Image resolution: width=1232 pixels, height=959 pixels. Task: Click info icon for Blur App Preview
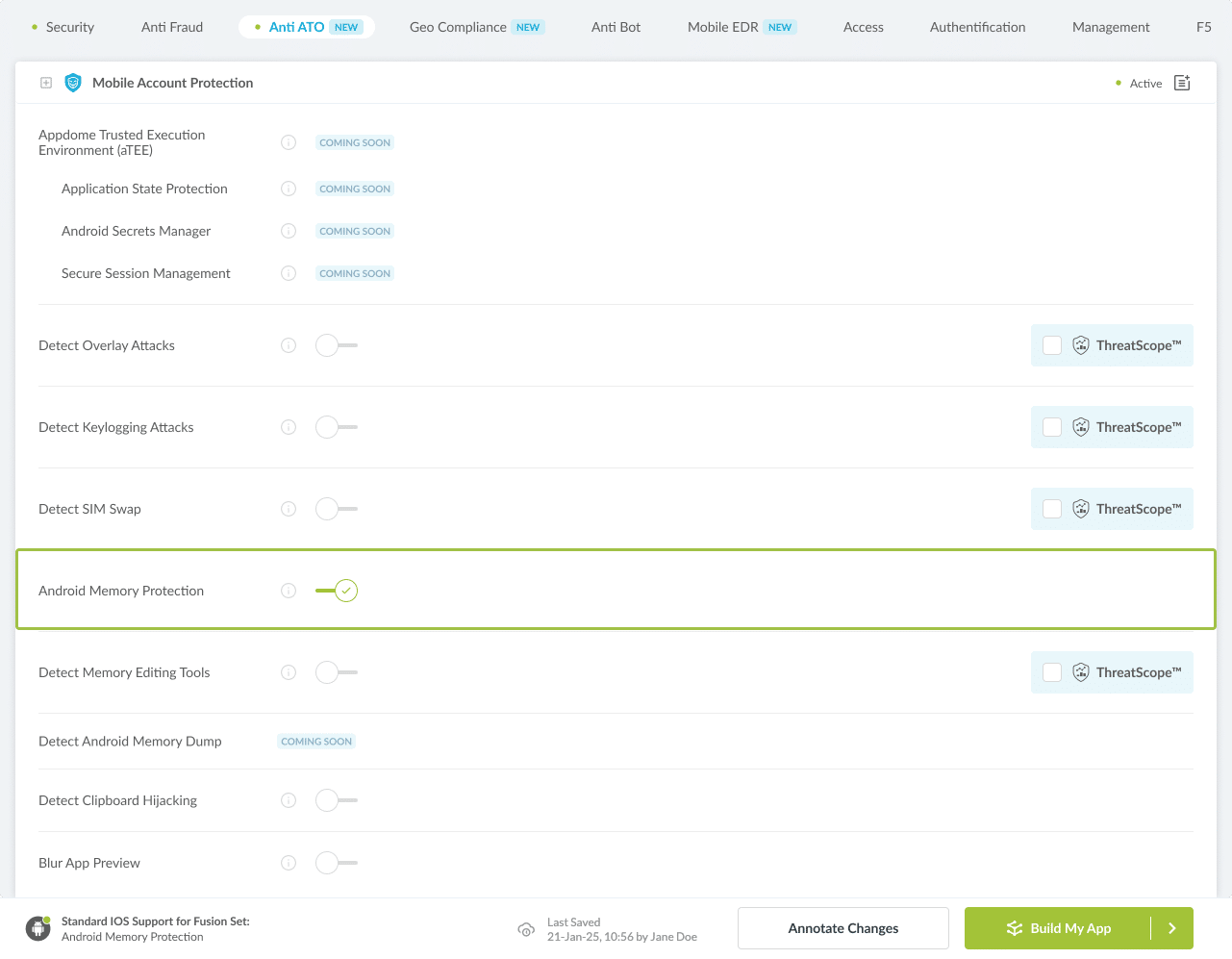(x=289, y=863)
